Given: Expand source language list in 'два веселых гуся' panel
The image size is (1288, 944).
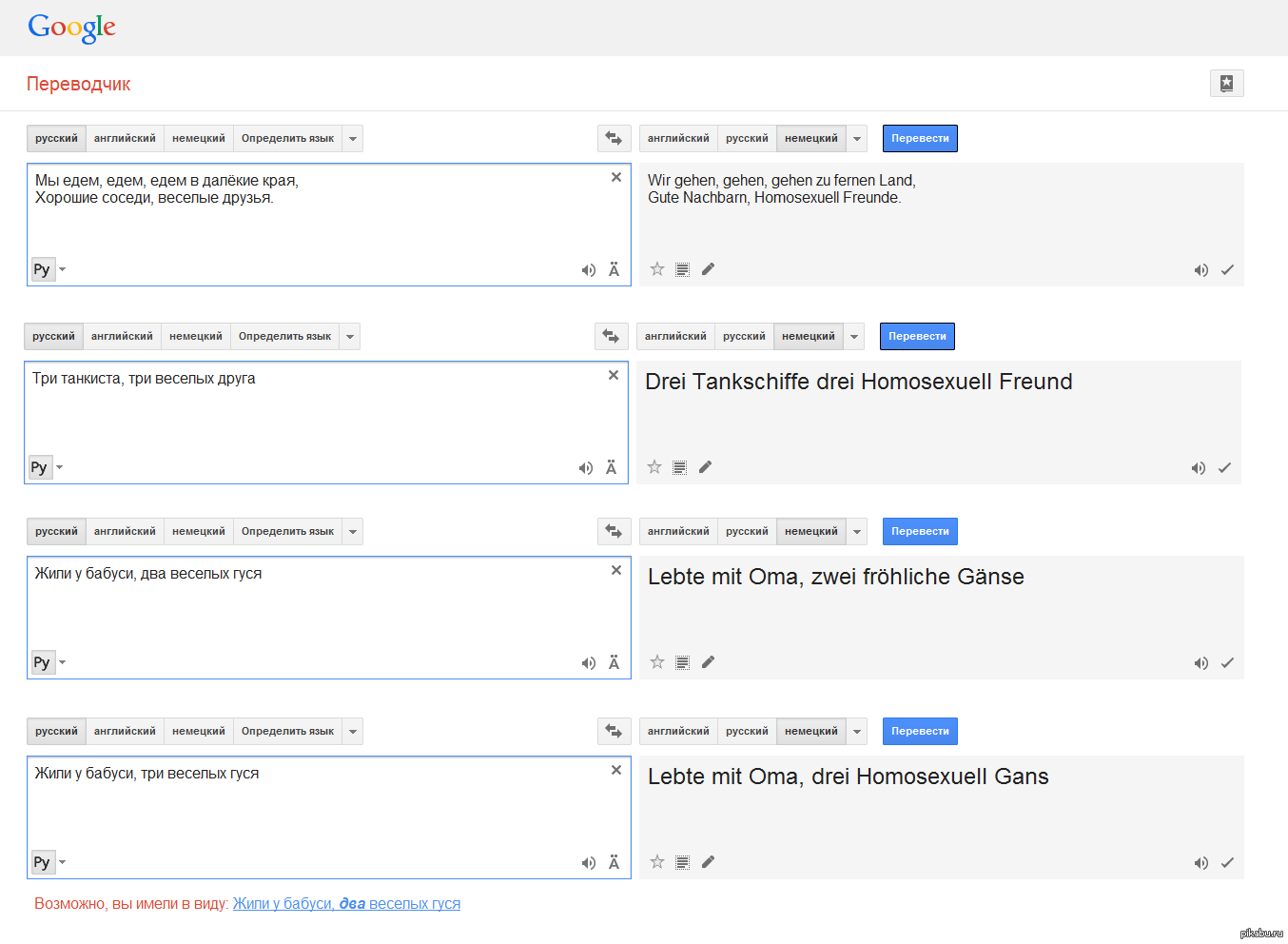Looking at the screenshot, I should click(353, 532).
